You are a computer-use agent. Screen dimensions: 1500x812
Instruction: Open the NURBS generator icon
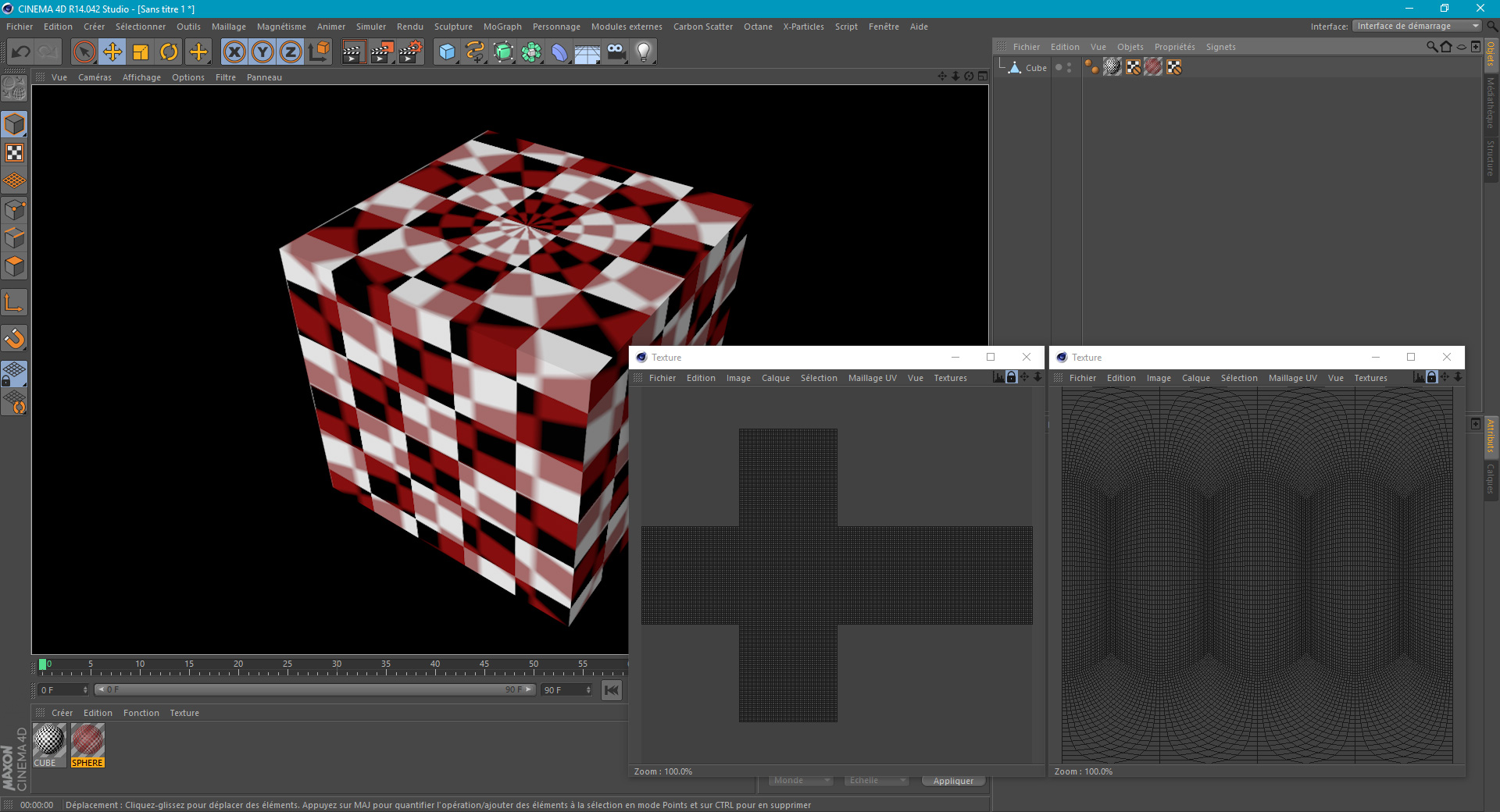point(503,52)
